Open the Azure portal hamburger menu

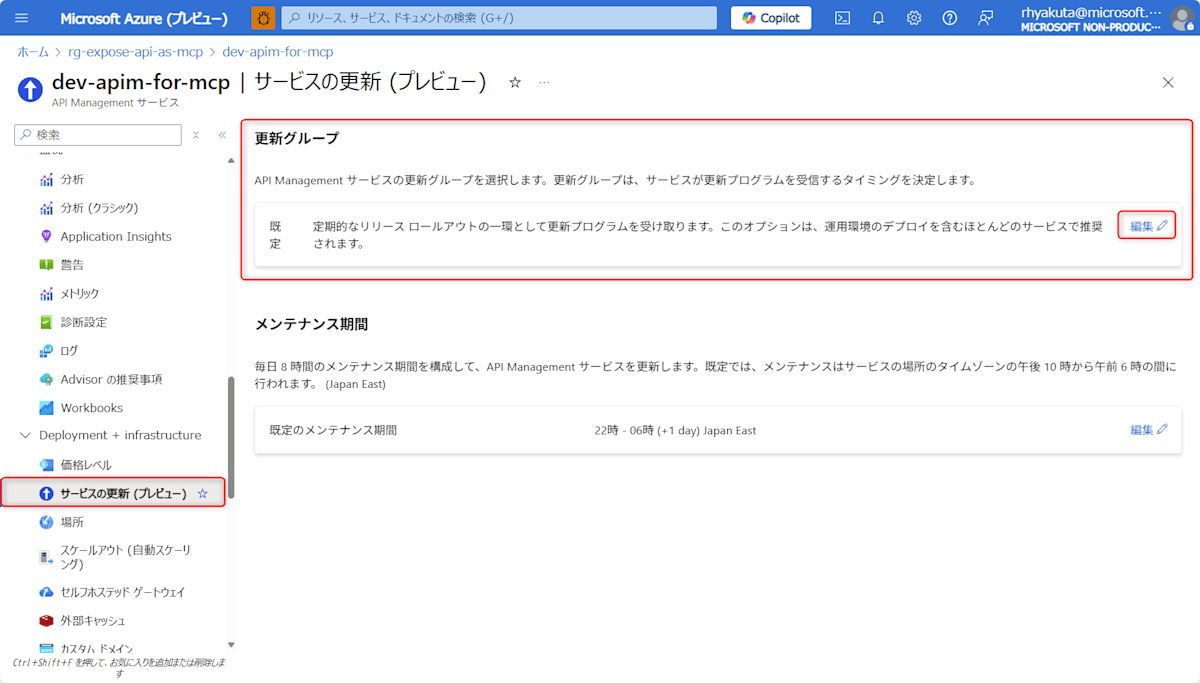22,18
